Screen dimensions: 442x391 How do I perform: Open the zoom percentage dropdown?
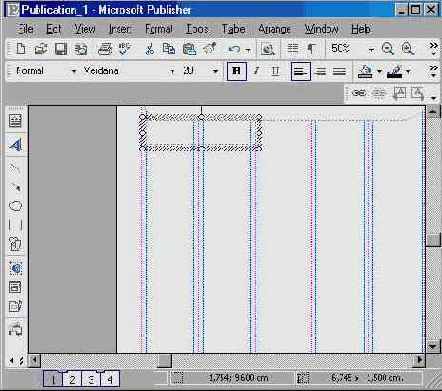coord(371,50)
